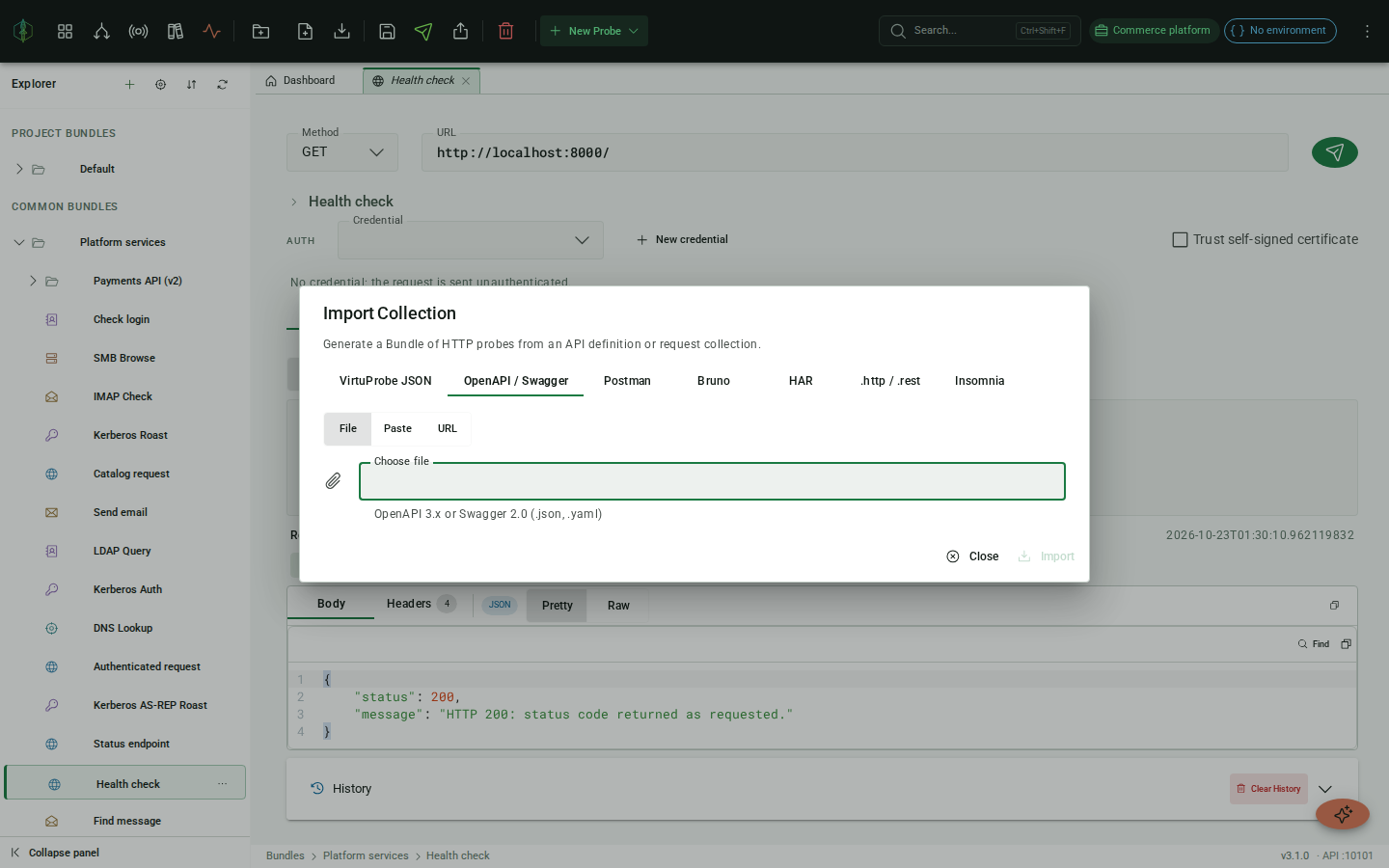Viewport: 1389px width, 868px height.
Task: Click the plus icon in Explorer header
Action: point(129,84)
